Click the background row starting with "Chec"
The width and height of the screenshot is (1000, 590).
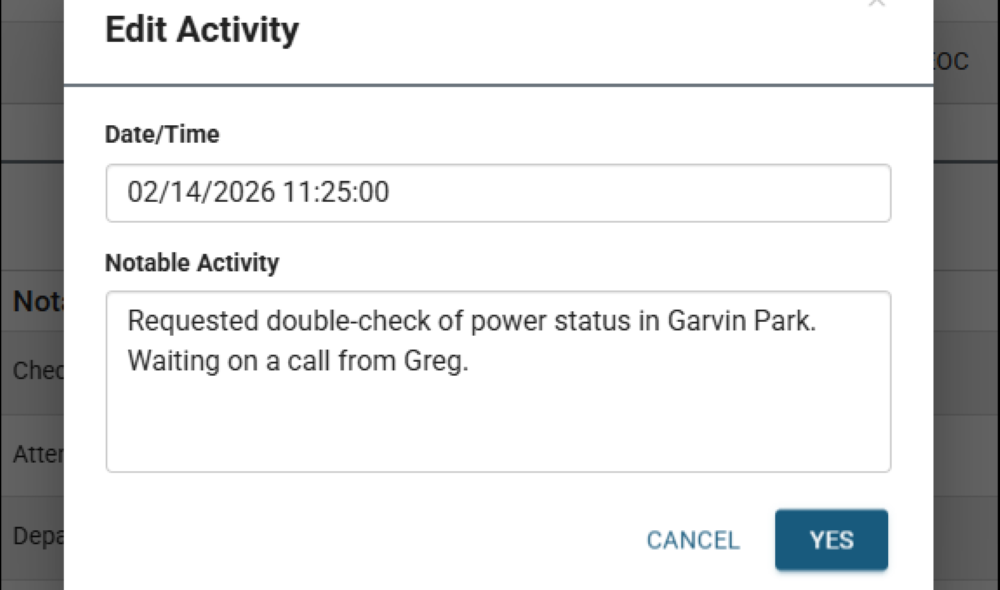[x=37, y=371]
